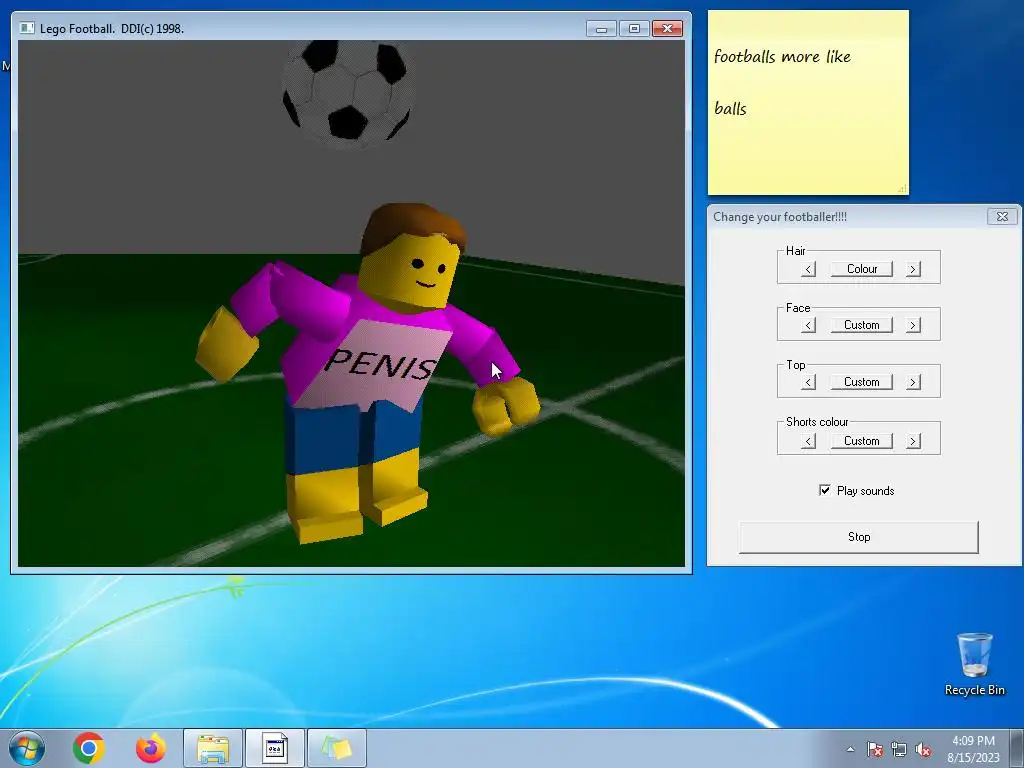Screen dimensions: 1024x768
Task: Switch to the Lego Football taskbar item
Action: [275, 748]
